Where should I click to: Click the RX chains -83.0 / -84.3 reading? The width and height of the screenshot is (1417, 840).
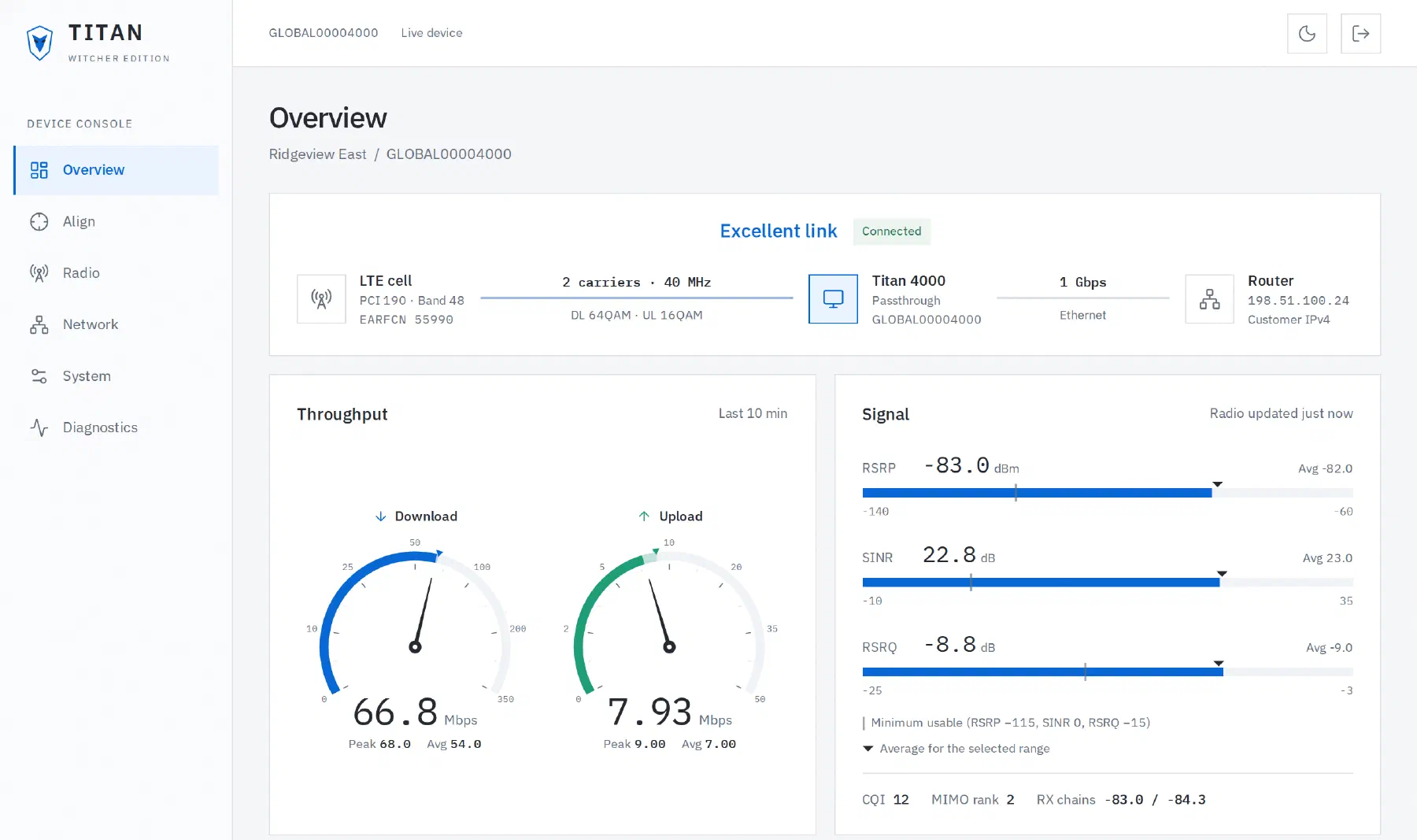(x=1121, y=800)
